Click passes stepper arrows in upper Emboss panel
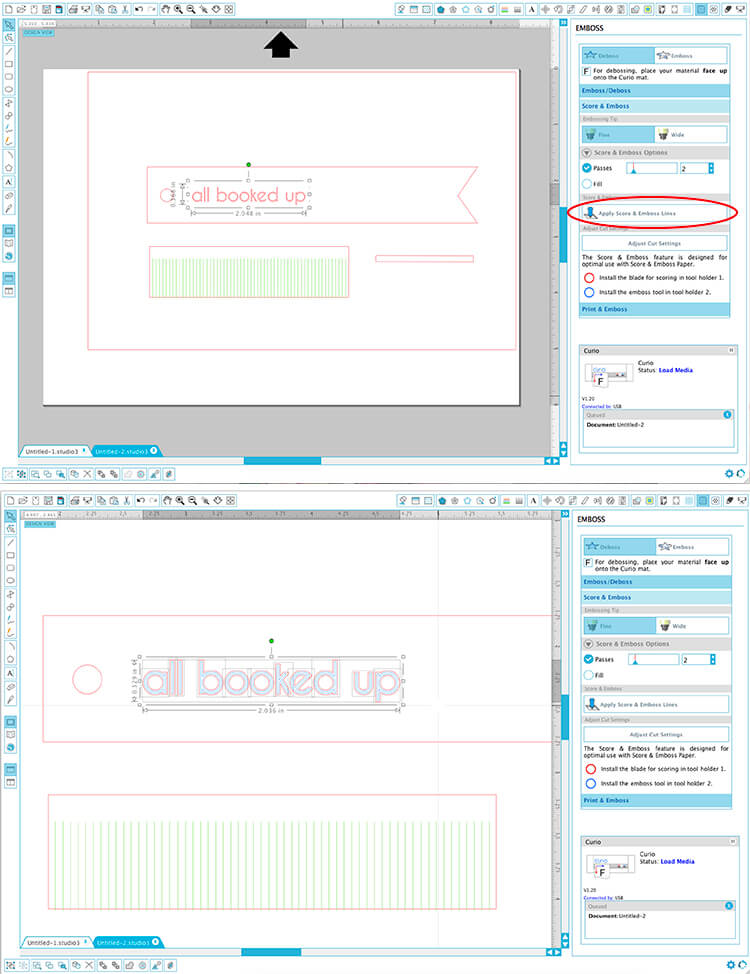 (711, 168)
